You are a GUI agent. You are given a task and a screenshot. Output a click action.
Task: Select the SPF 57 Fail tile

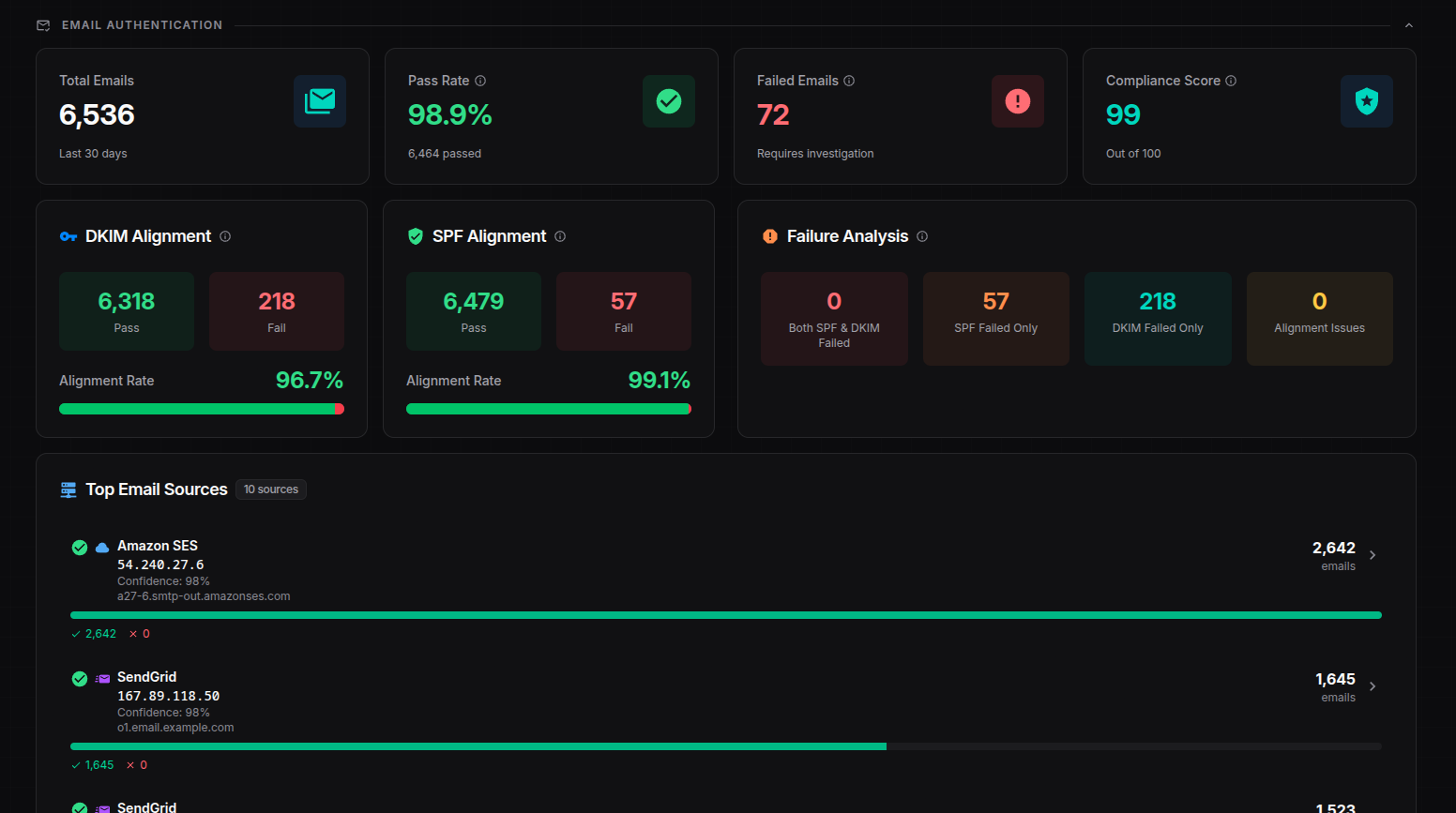[624, 311]
